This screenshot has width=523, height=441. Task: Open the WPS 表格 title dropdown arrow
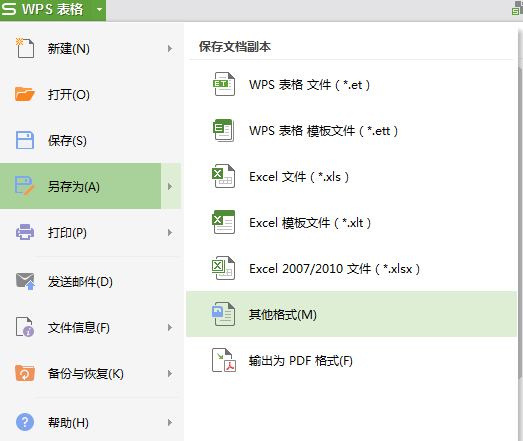99,9
